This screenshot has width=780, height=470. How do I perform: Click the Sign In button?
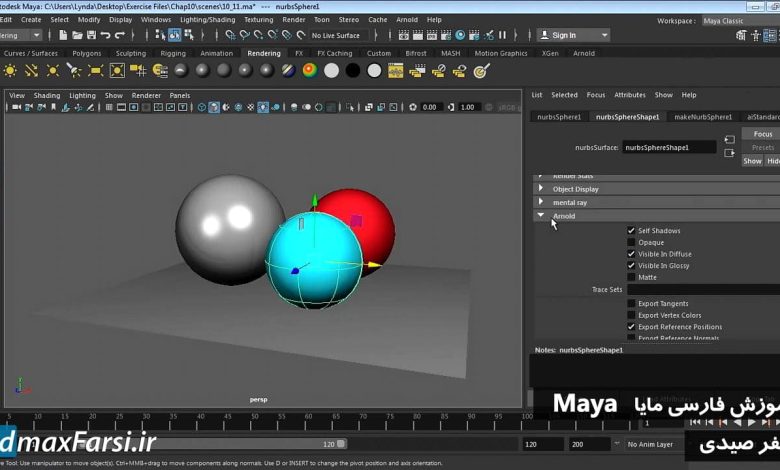pyautogui.click(x=564, y=35)
